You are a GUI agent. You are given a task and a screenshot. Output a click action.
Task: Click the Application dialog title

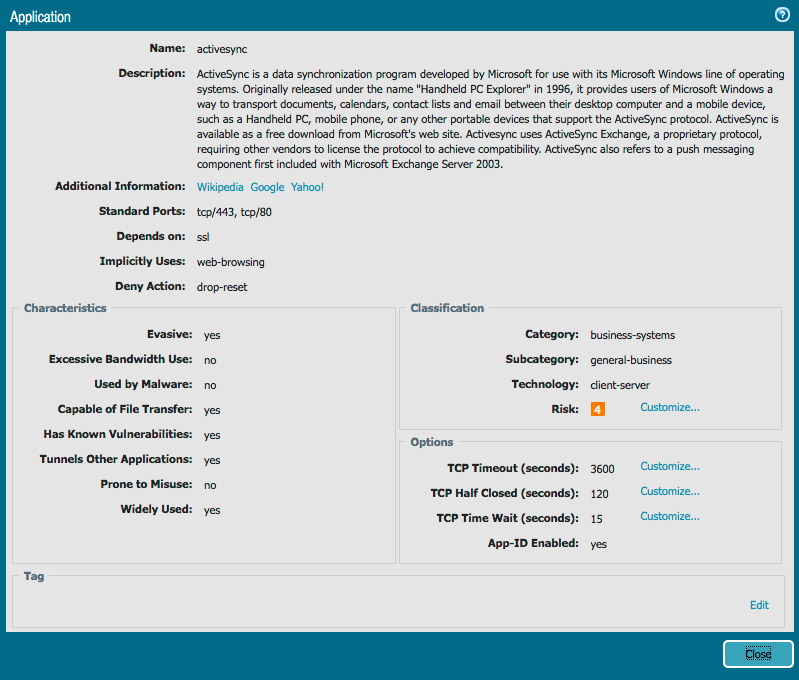[x=40, y=17]
